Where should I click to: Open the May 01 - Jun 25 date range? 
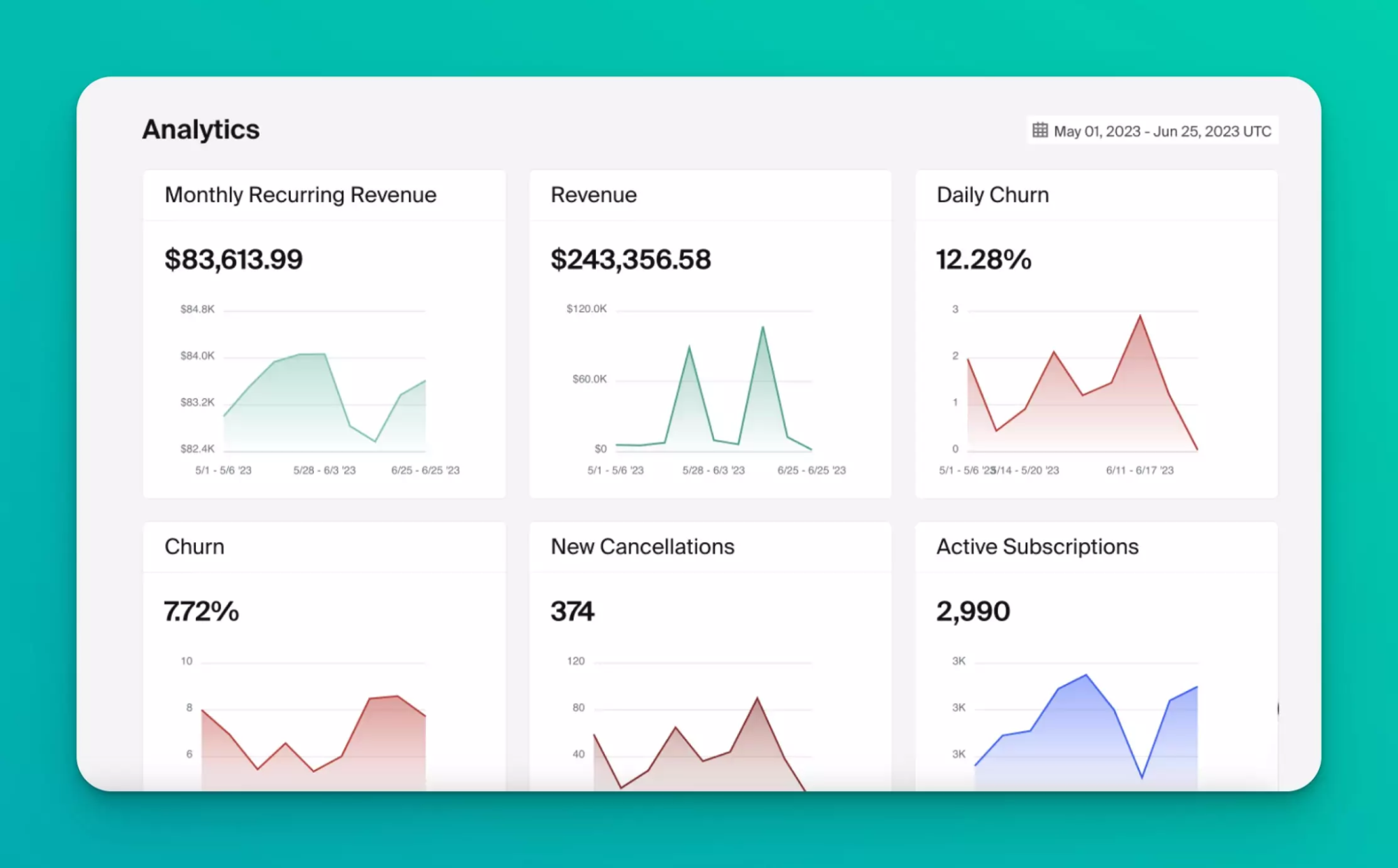(1162, 131)
